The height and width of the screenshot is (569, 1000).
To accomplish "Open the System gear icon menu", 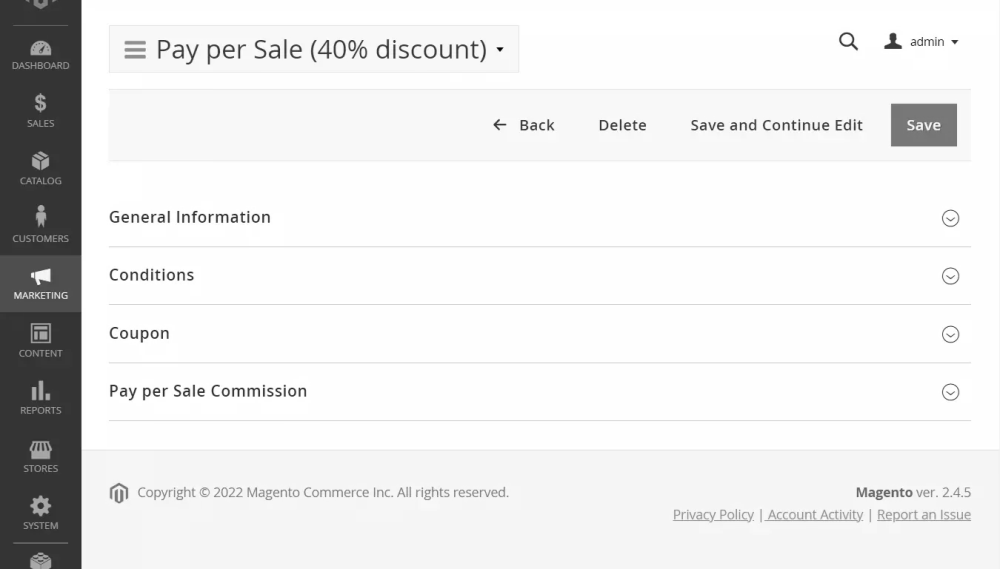I will (x=40, y=512).
